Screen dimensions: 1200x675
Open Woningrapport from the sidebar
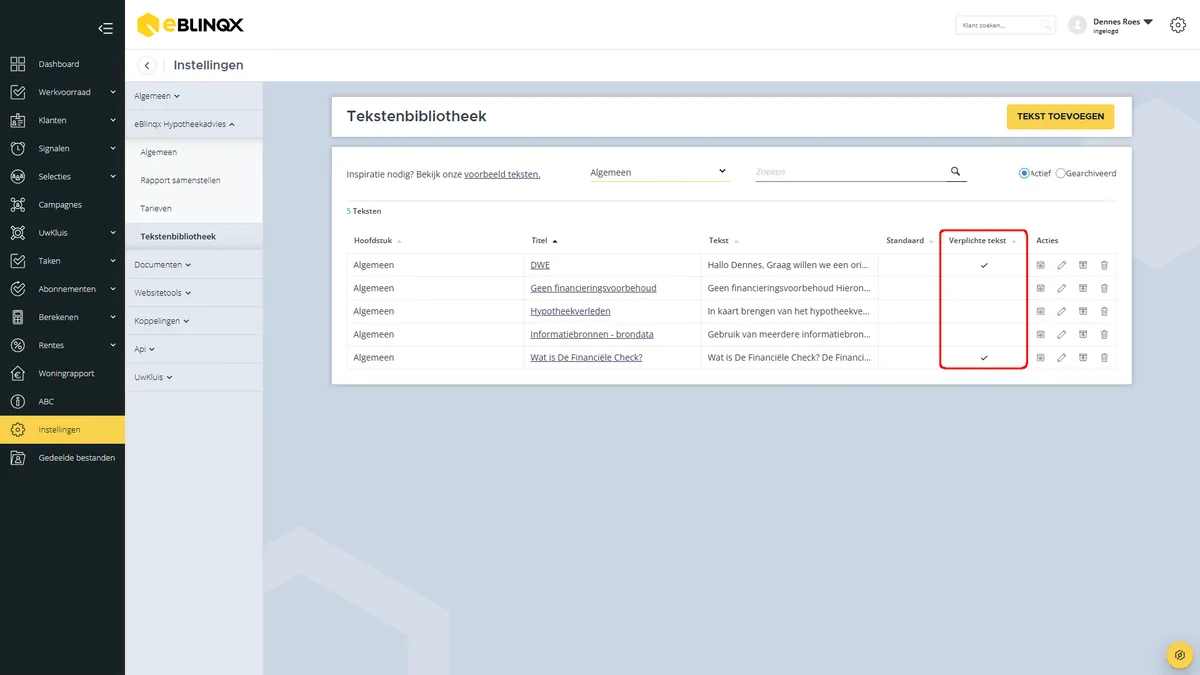click(62, 373)
